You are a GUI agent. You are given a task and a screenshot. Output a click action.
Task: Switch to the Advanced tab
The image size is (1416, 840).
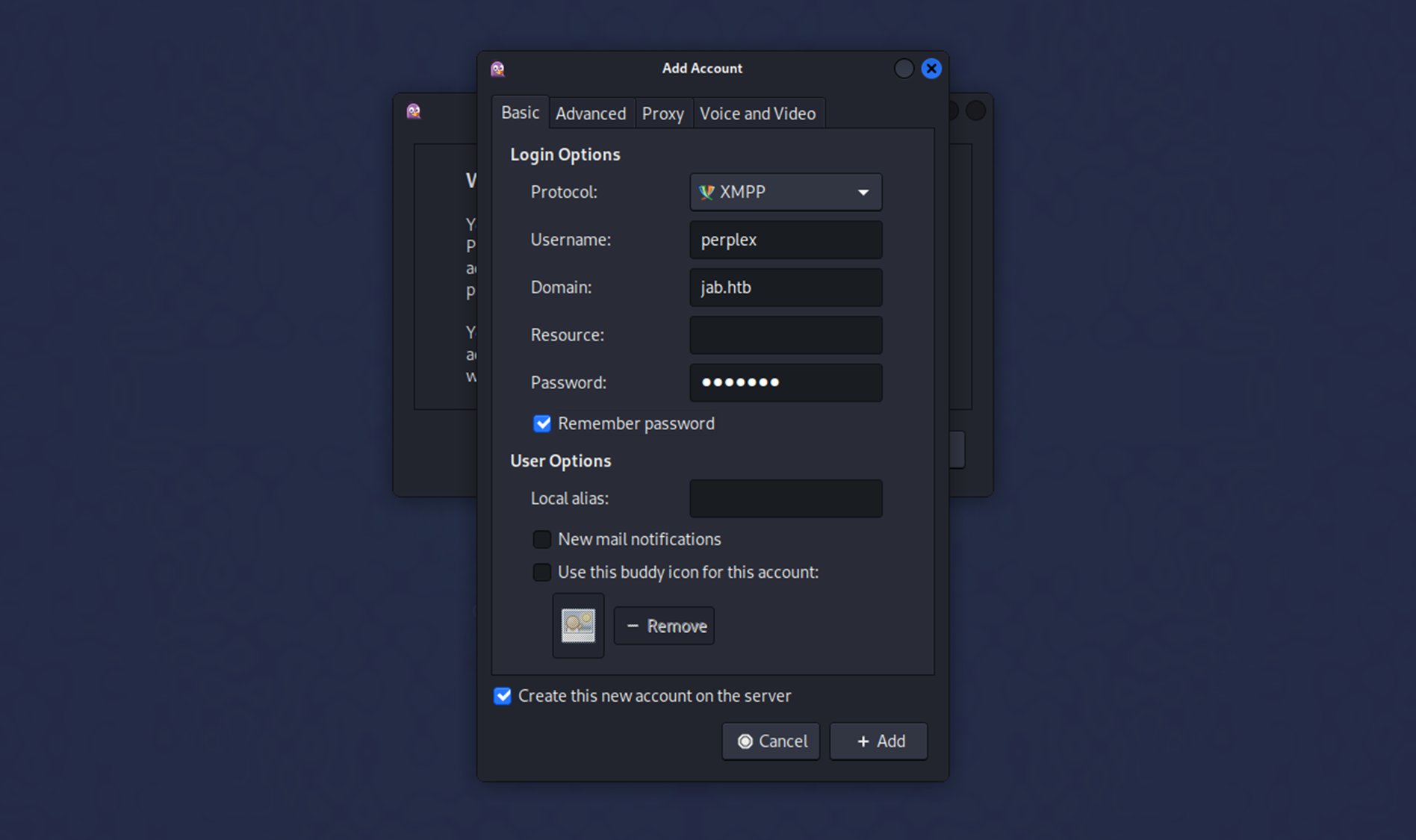[591, 113]
